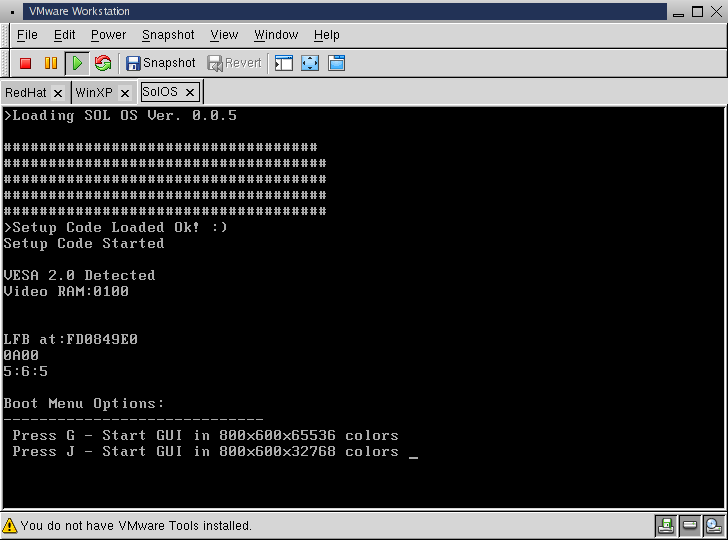Image resolution: width=728 pixels, height=540 pixels.
Task: Click the VMware Tools warning icon
Action: 9,526
